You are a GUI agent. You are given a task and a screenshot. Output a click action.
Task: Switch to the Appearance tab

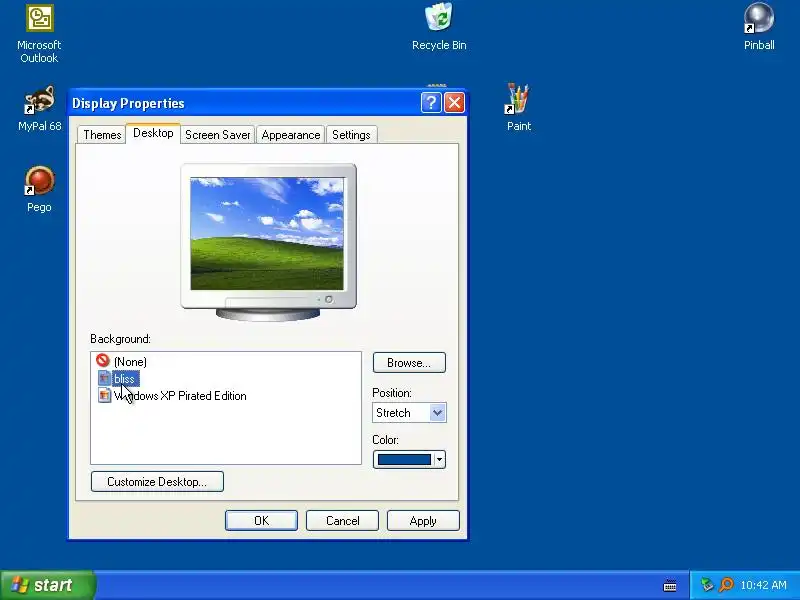290,135
